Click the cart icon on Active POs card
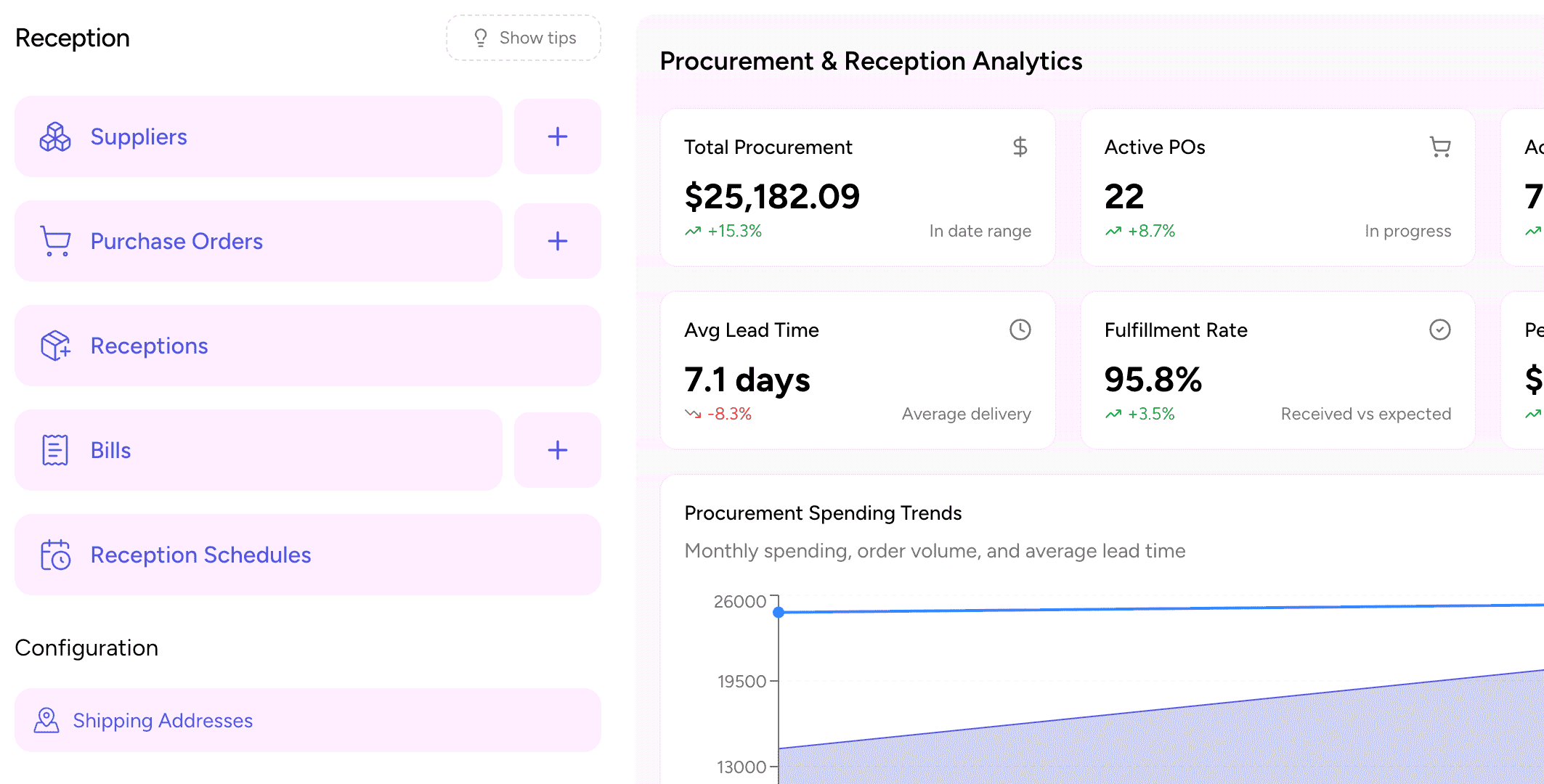The image size is (1544, 784). tap(1440, 147)
